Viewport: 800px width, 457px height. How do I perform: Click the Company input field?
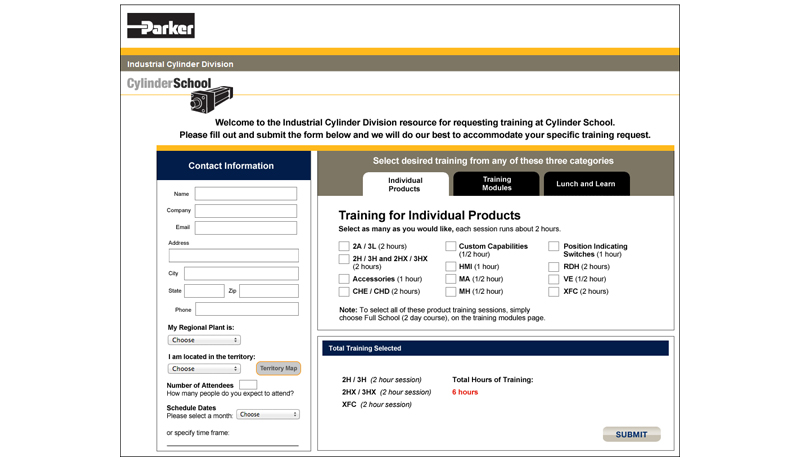click(x=246, y=211)
